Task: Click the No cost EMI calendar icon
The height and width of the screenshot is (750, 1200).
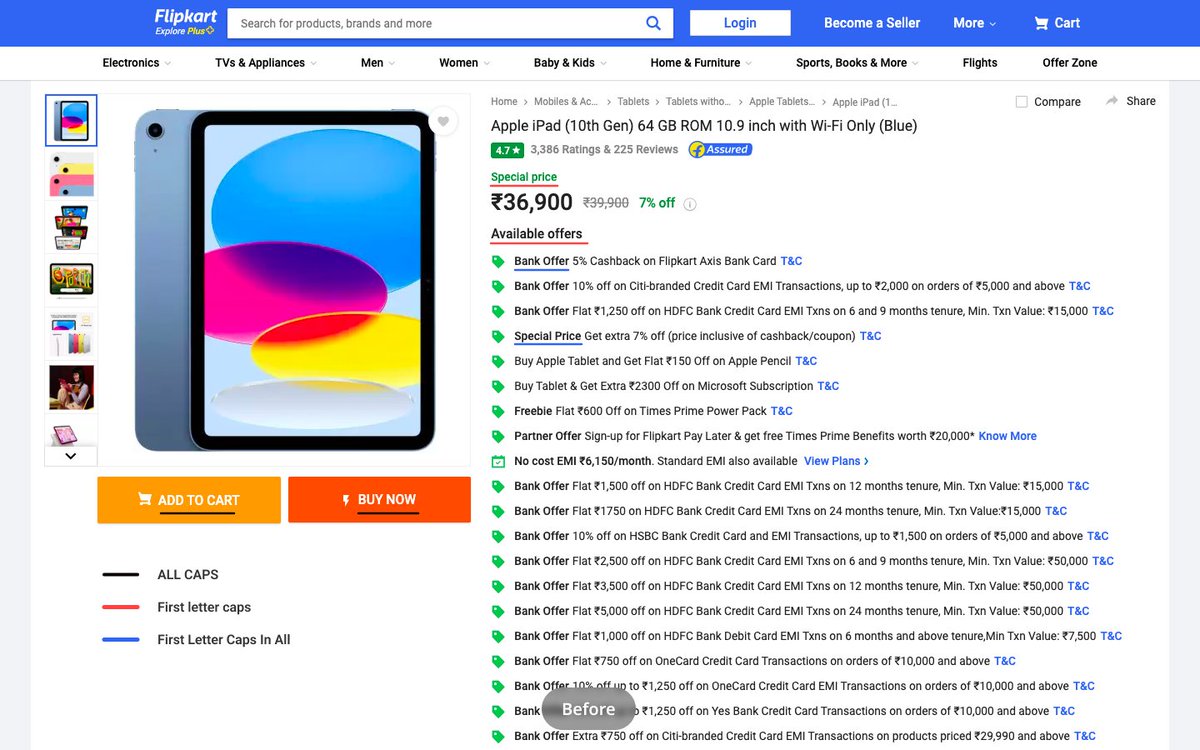Action: [x=498, y=461]
